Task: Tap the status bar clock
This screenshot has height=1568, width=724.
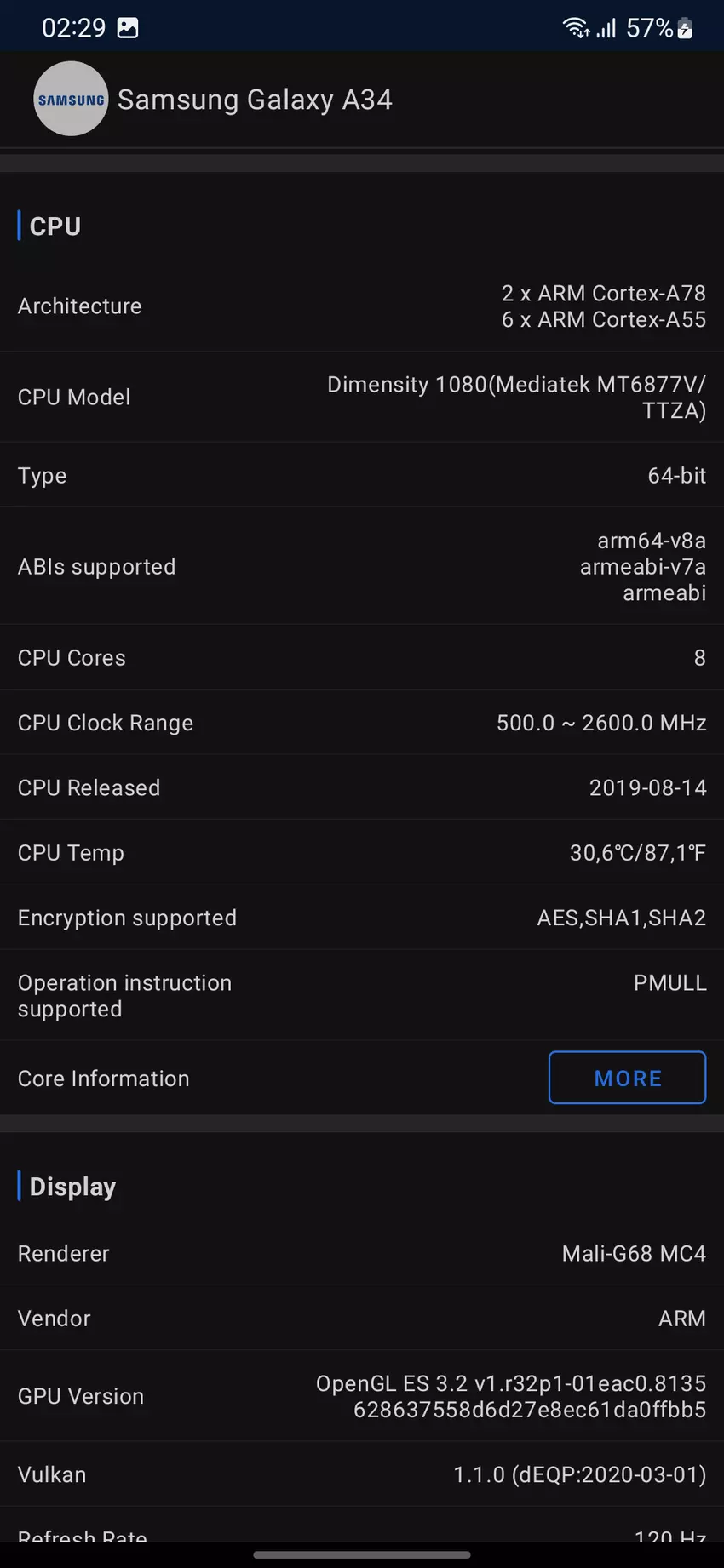Action: coord(73,28)
